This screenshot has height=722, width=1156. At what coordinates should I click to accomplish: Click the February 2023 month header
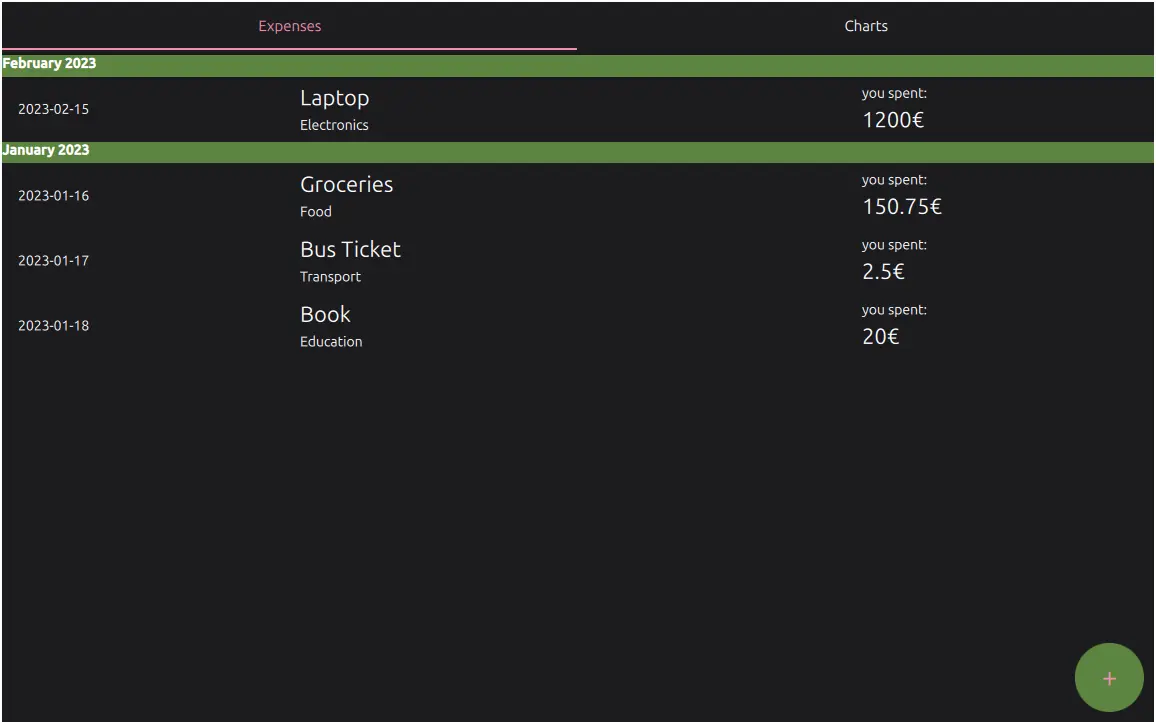tap(50, 64)
